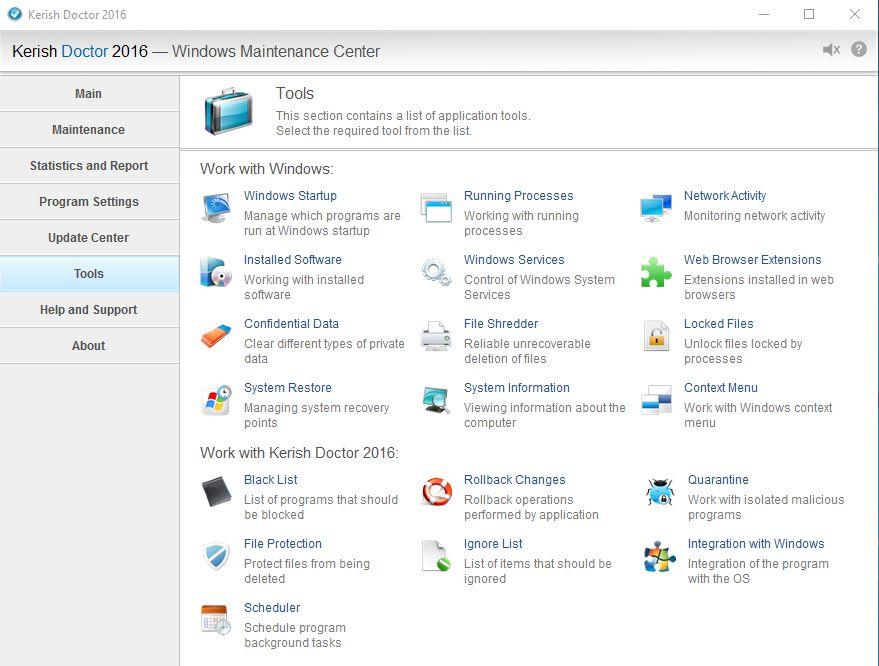This screenshot has height=666, width=879.
Task: Open help via the question mark icon
Action: [x=859, y=50]
